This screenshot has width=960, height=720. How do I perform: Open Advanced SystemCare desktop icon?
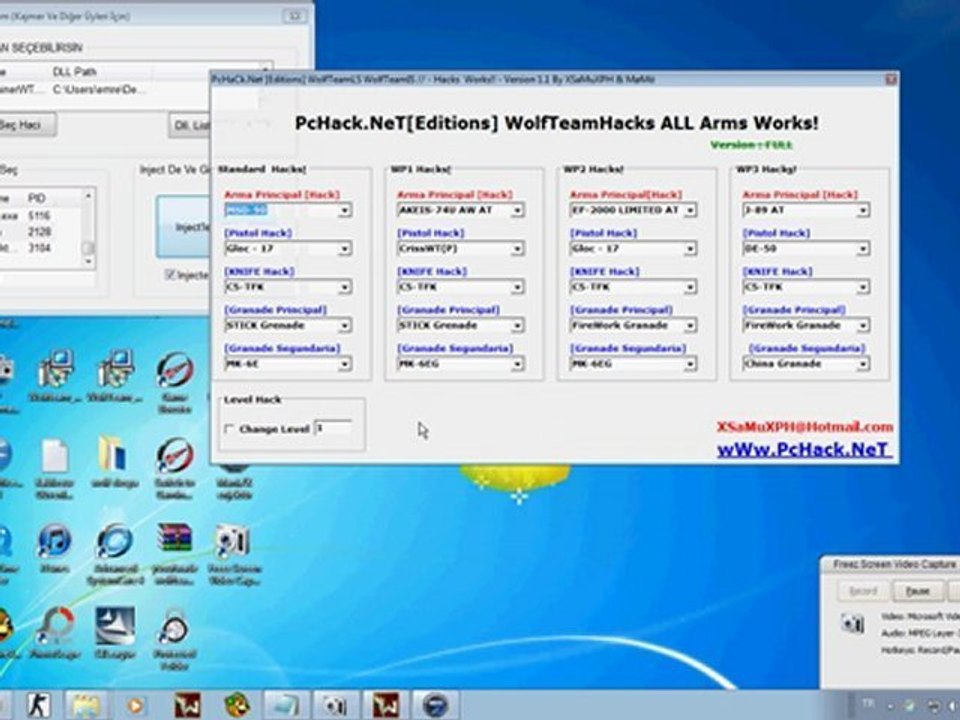(x=115, y=554)
